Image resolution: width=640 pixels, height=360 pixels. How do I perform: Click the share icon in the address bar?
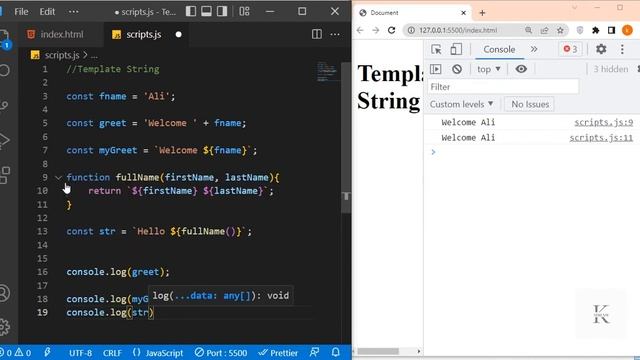tap(544, 30)
